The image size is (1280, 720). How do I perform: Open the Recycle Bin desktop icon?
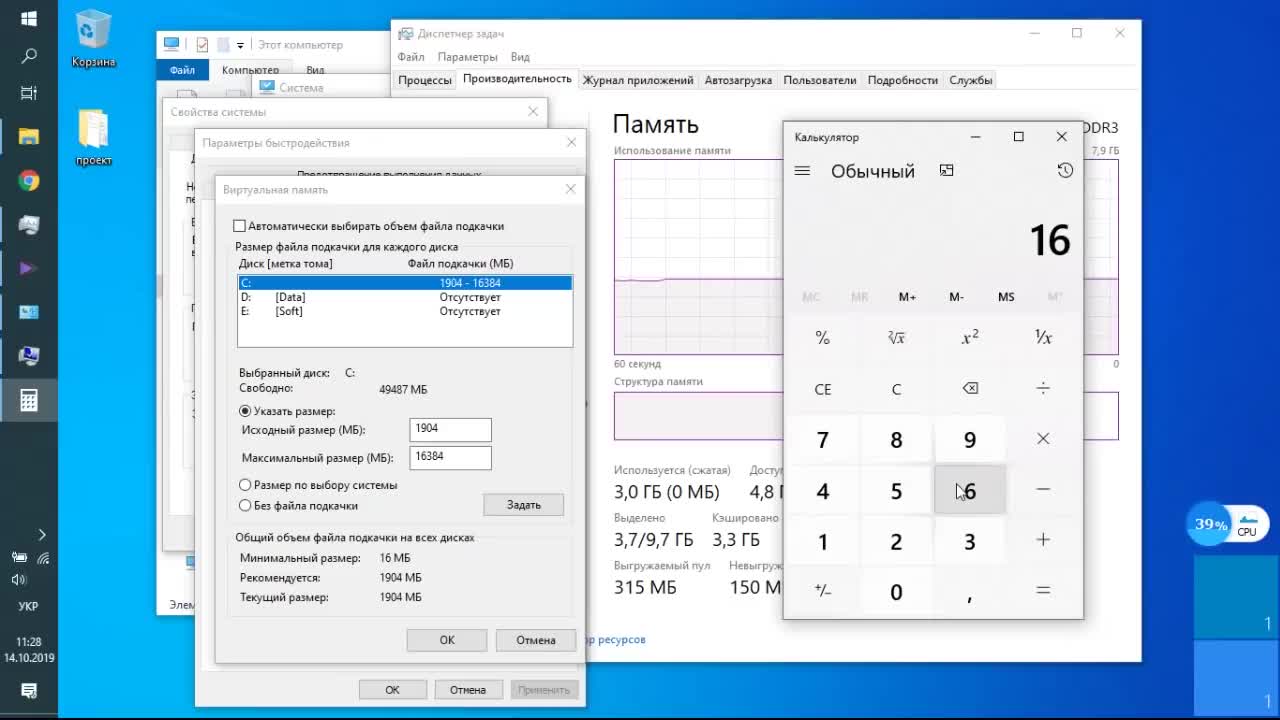point(93,39)
